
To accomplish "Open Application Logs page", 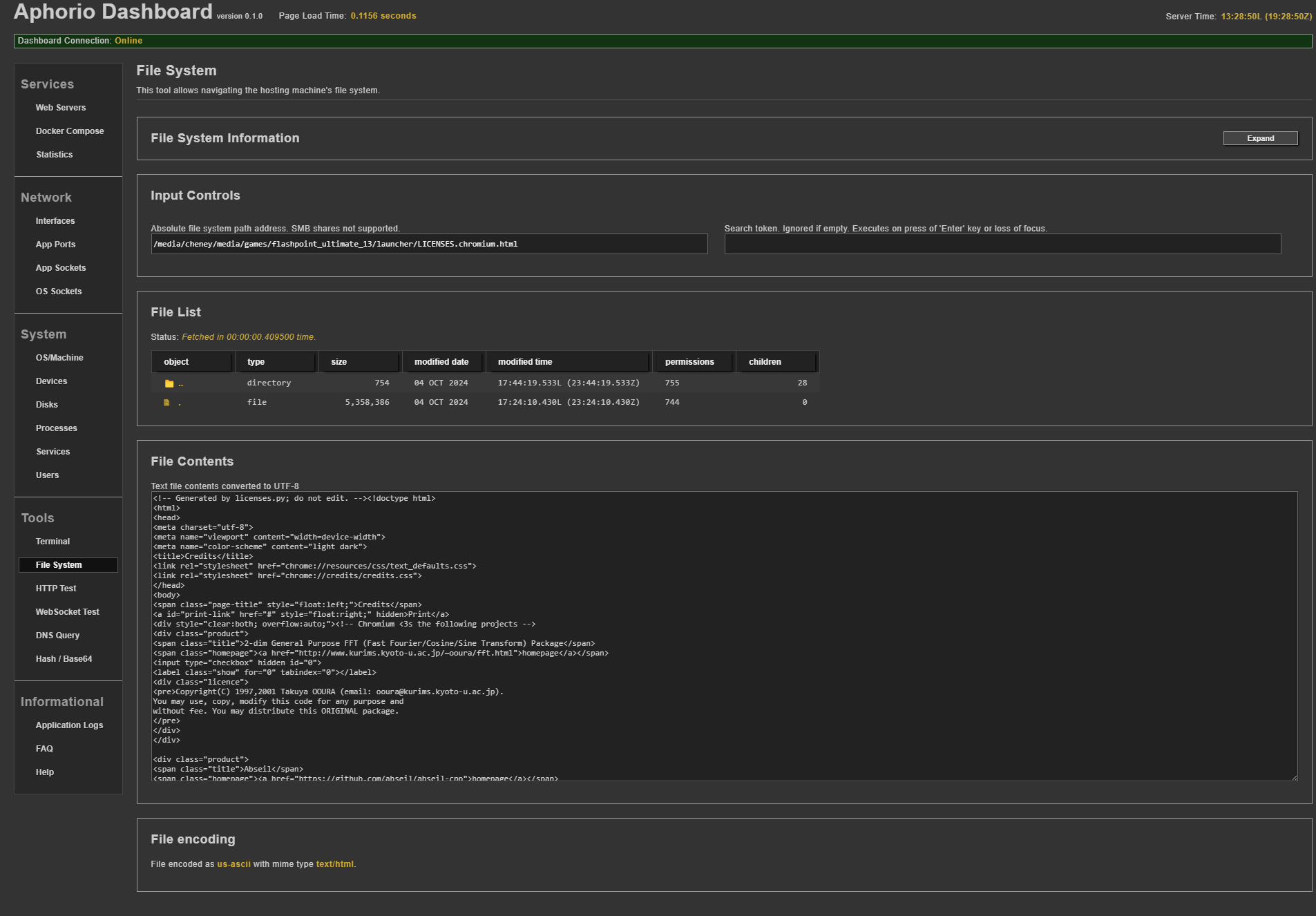I will pos(69,725).
